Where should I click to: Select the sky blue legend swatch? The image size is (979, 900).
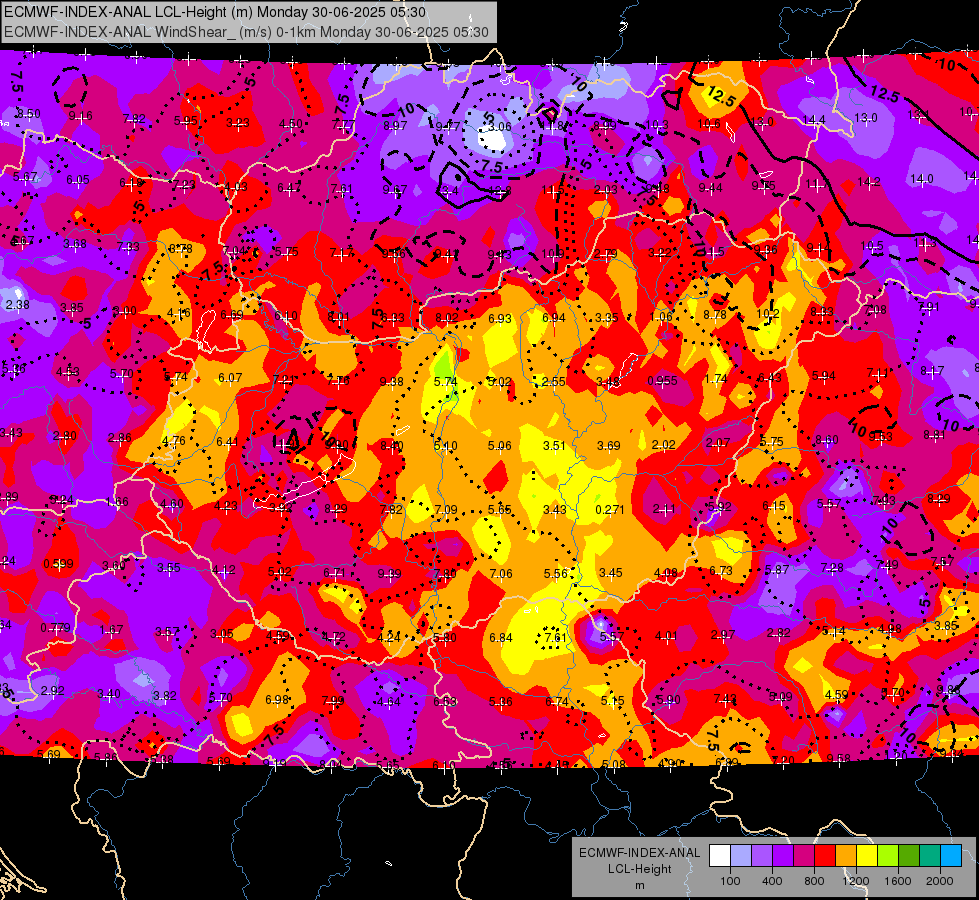[x=951, y=856]
